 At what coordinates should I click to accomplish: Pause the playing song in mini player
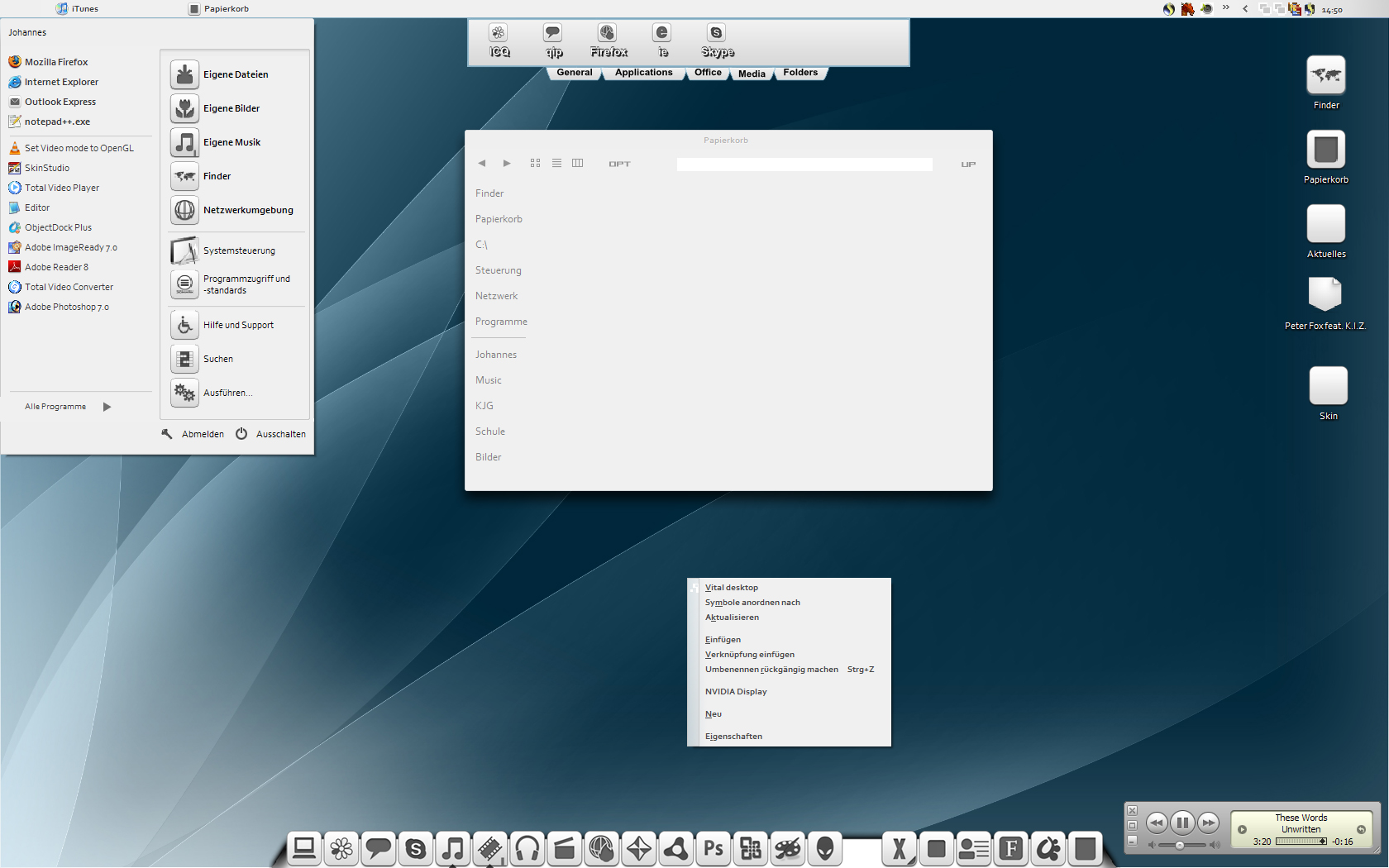click(x=1182, y=823)
